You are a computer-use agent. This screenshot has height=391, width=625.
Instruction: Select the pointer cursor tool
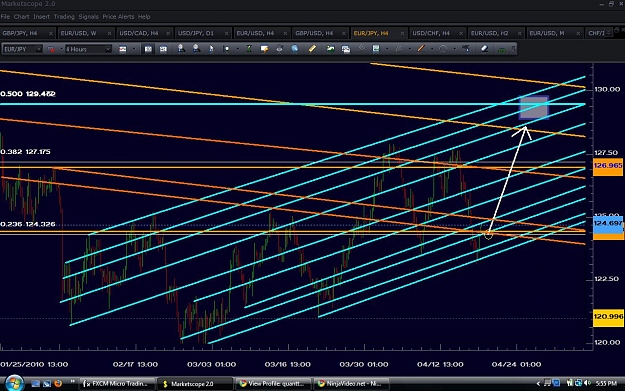[211, 49]
